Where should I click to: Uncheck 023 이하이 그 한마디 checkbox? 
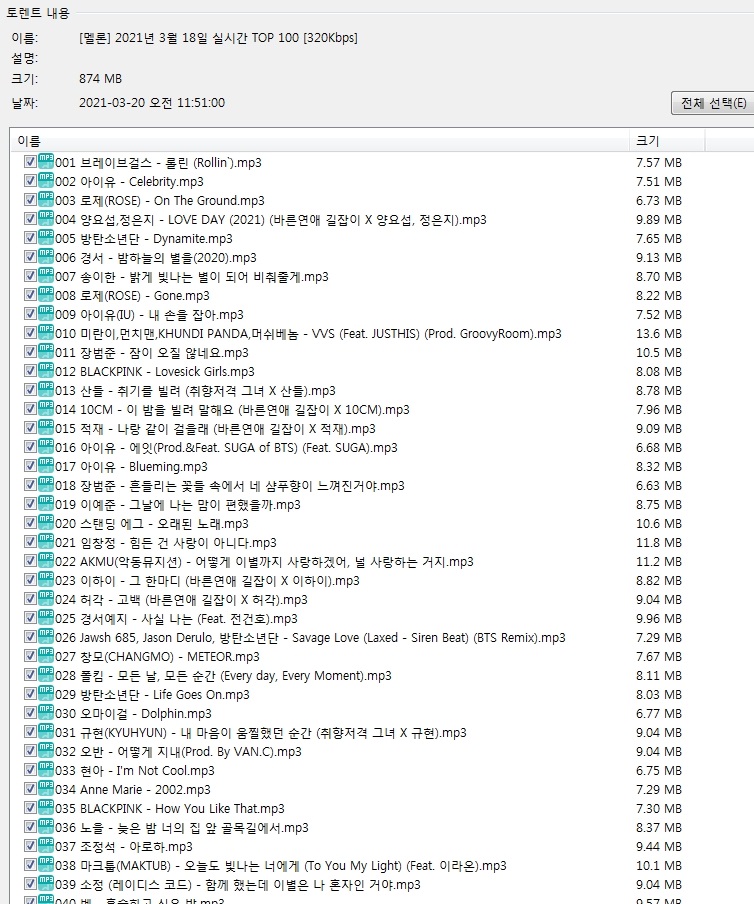click(x=31, y=581)
